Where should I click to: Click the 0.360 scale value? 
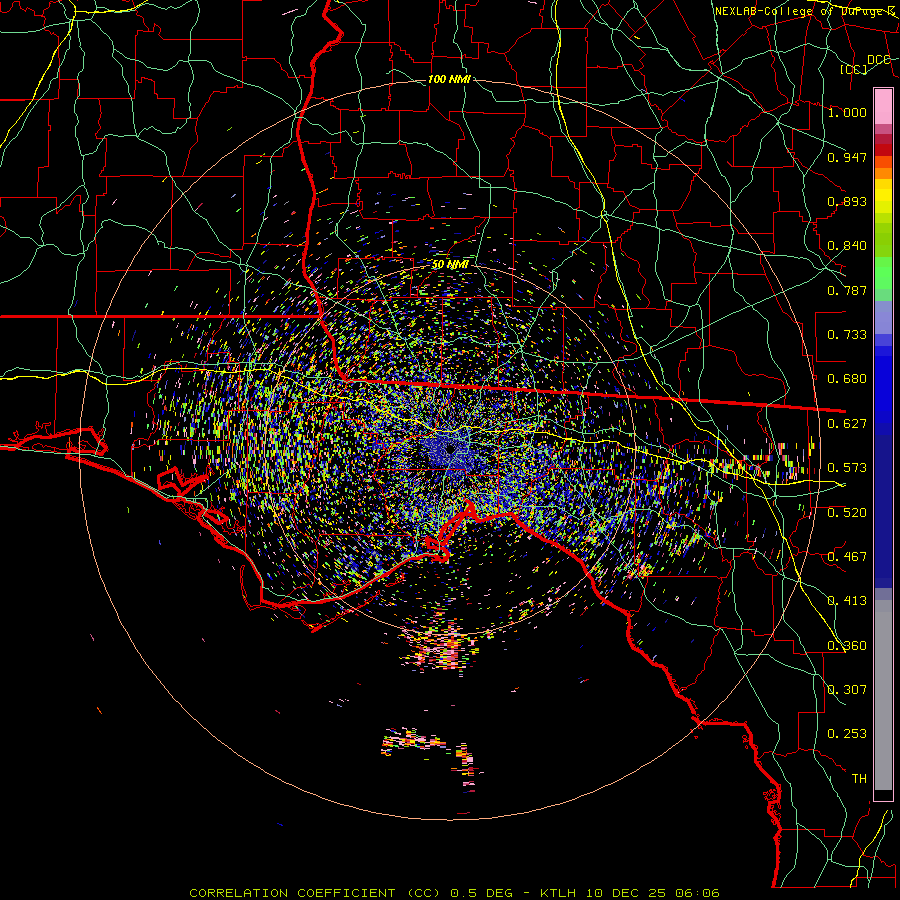click(847, 645)
